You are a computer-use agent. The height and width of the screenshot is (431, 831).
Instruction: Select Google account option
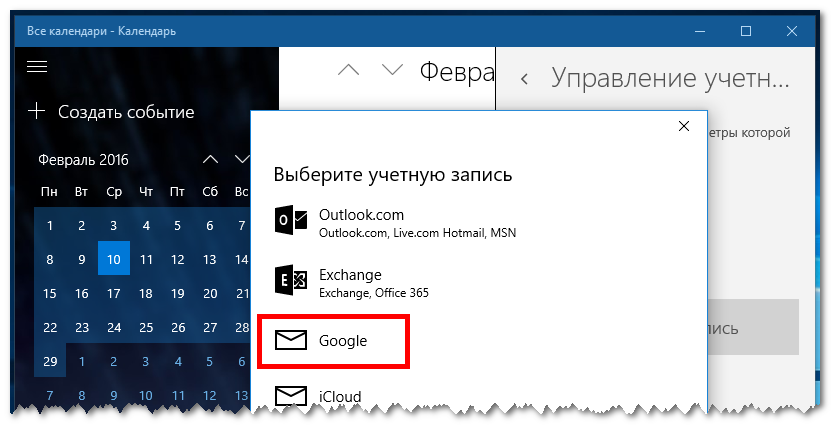333,341
